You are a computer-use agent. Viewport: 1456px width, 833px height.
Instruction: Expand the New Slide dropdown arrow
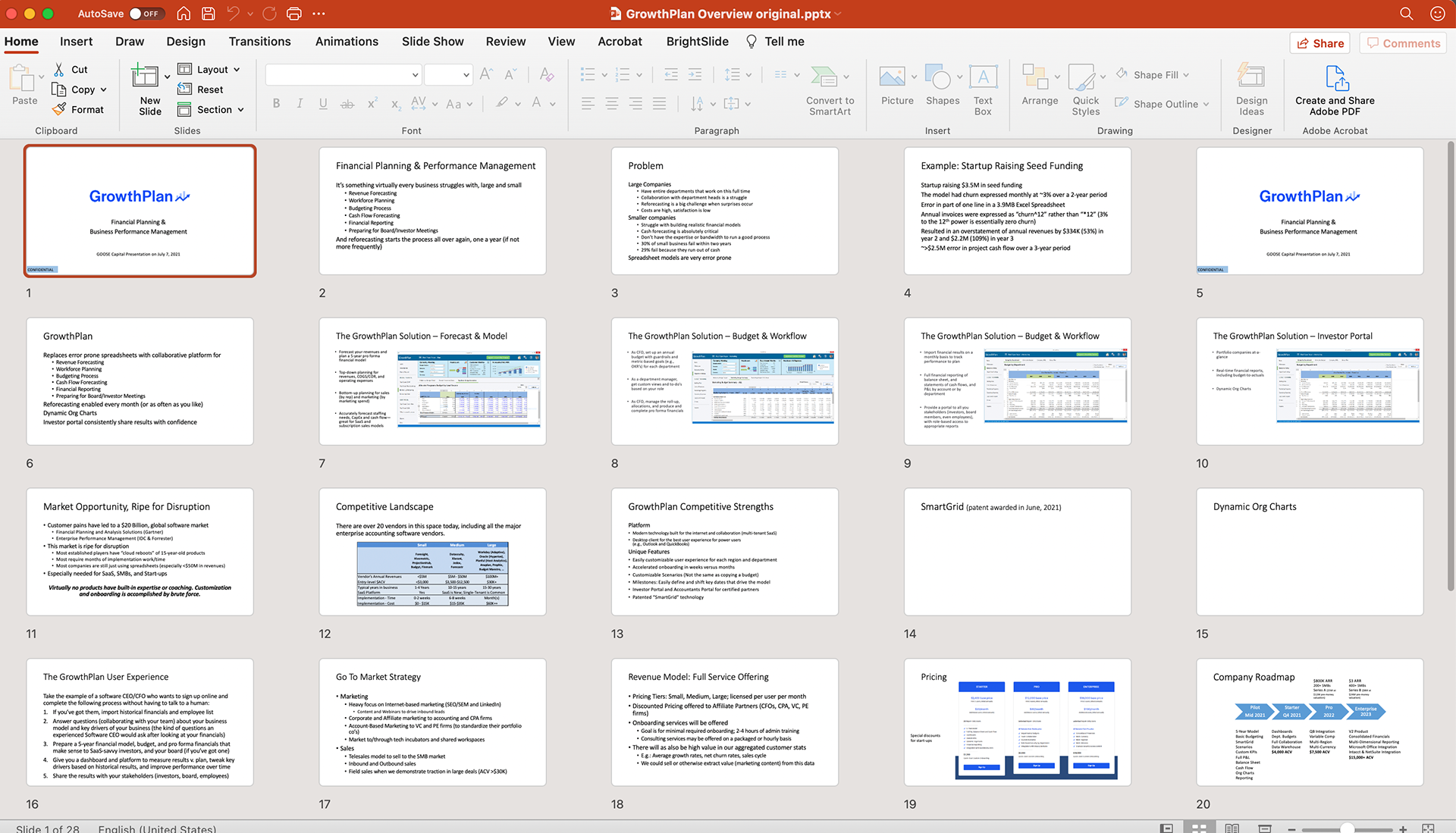tap(167, 77)
